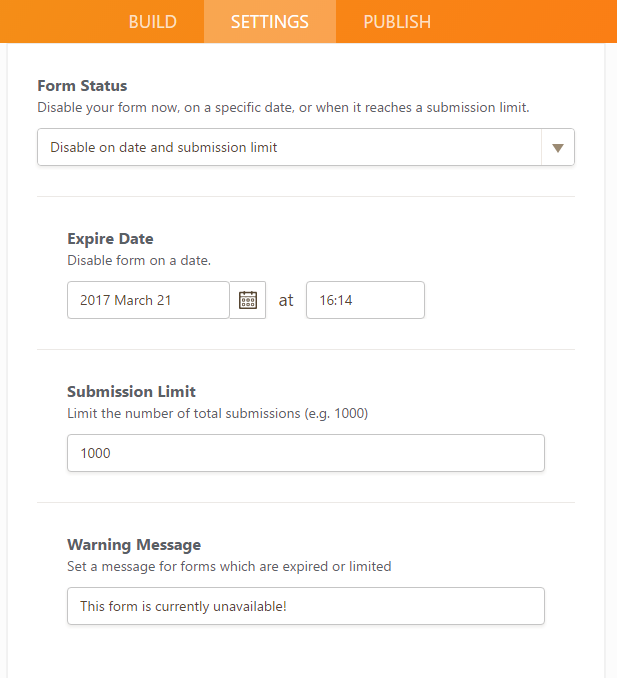617x678 pixels.
Task: Focus the Warning Message text field
Action: [x=305, y=606]
